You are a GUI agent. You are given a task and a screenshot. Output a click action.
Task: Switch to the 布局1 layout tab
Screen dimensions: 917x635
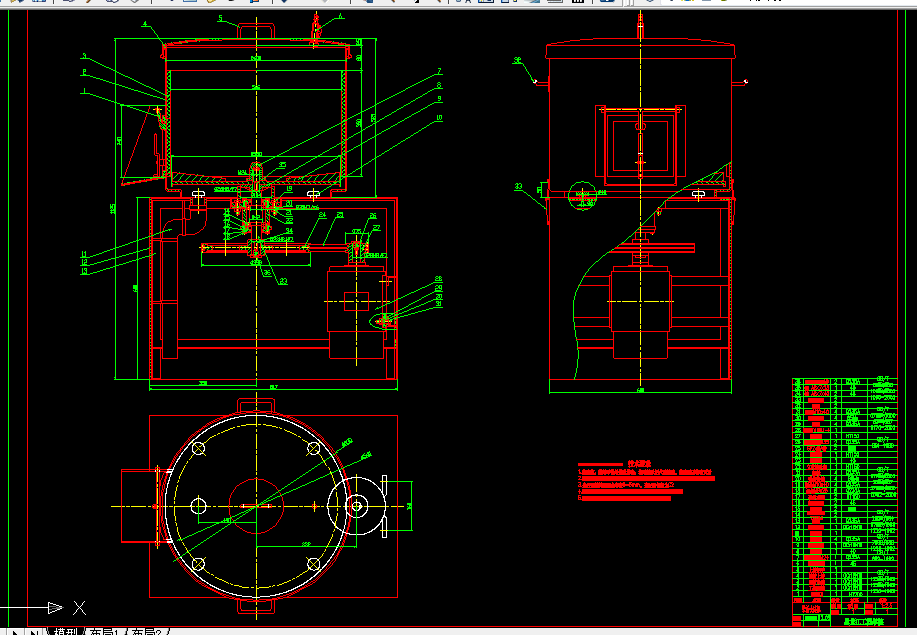[104, 631]
